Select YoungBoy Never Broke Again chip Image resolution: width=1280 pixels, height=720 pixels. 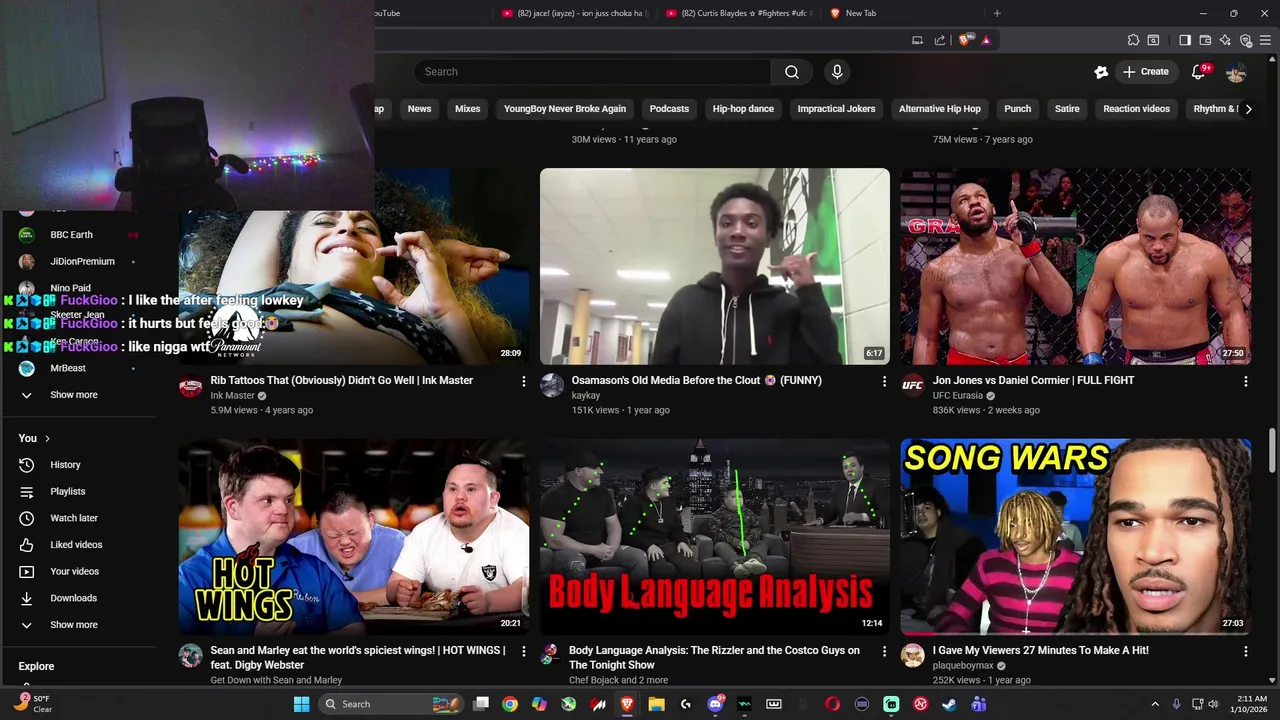[565, 109]
